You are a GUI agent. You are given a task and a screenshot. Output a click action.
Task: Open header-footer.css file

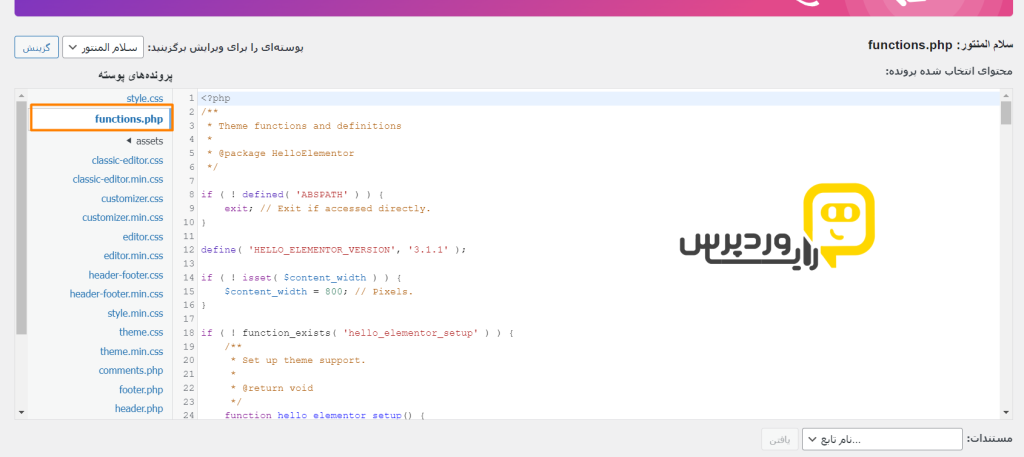pyautogui.click(x=125, y=275)
